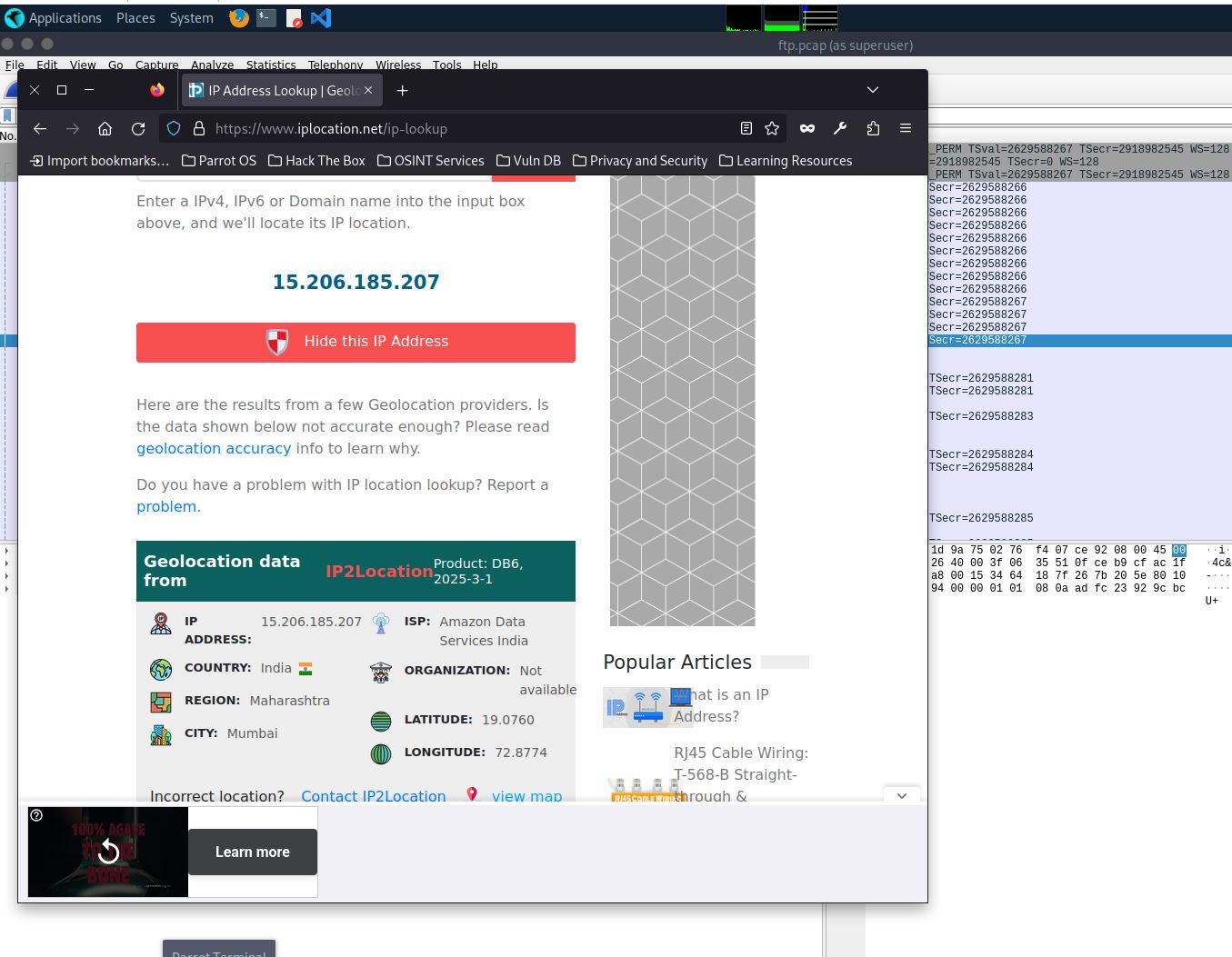1232x957 pixels.
Task: Open What is an IP Address article
Action: point(720,705)
